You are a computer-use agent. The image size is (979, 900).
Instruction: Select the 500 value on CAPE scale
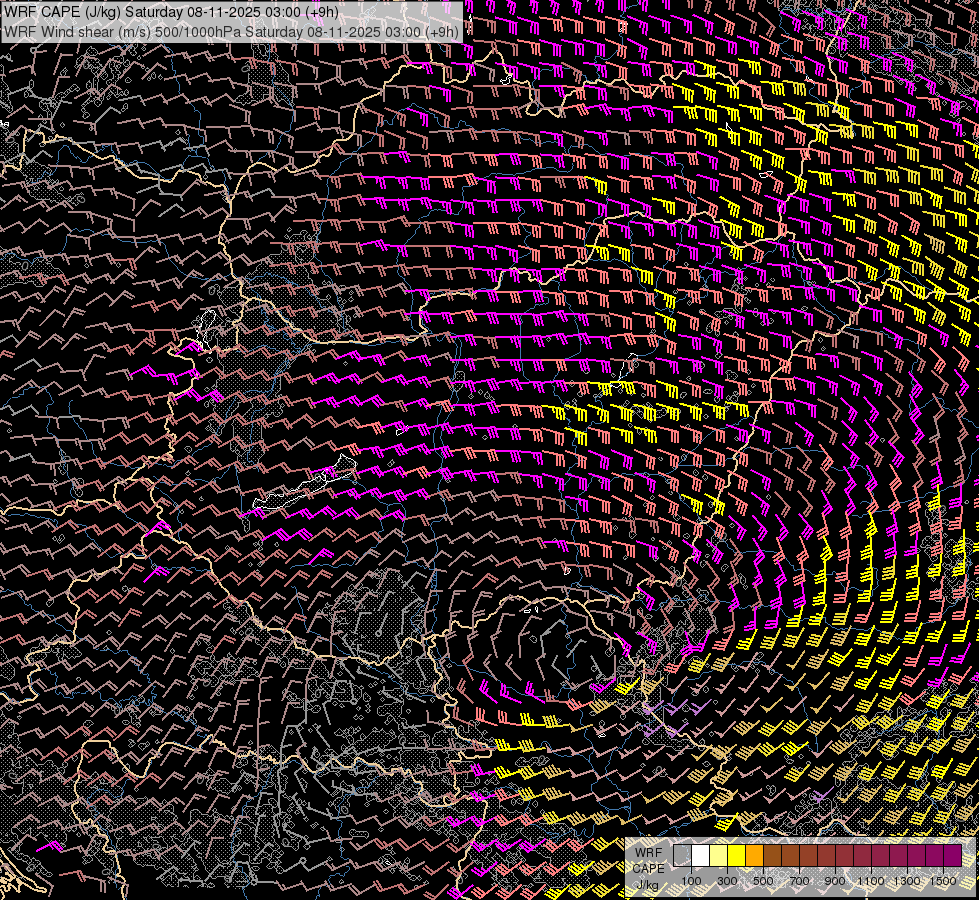tap(764, 881)
